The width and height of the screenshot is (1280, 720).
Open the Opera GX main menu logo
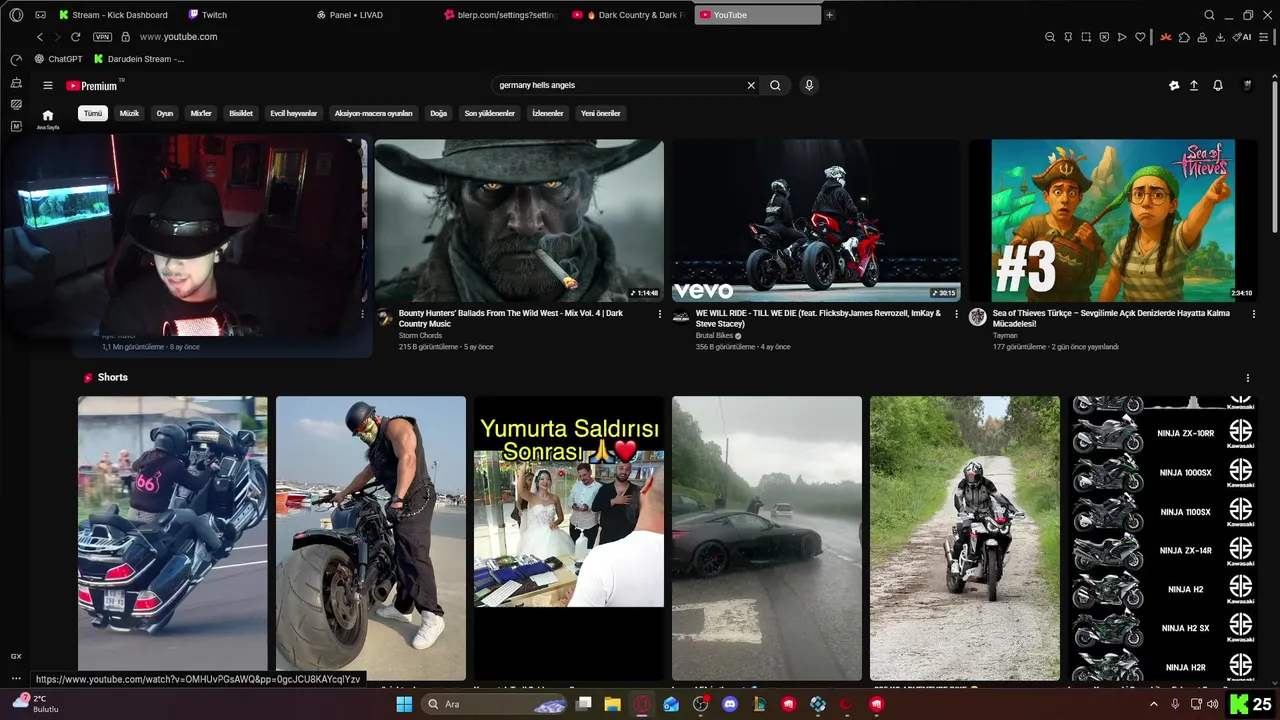click(16, 15)
